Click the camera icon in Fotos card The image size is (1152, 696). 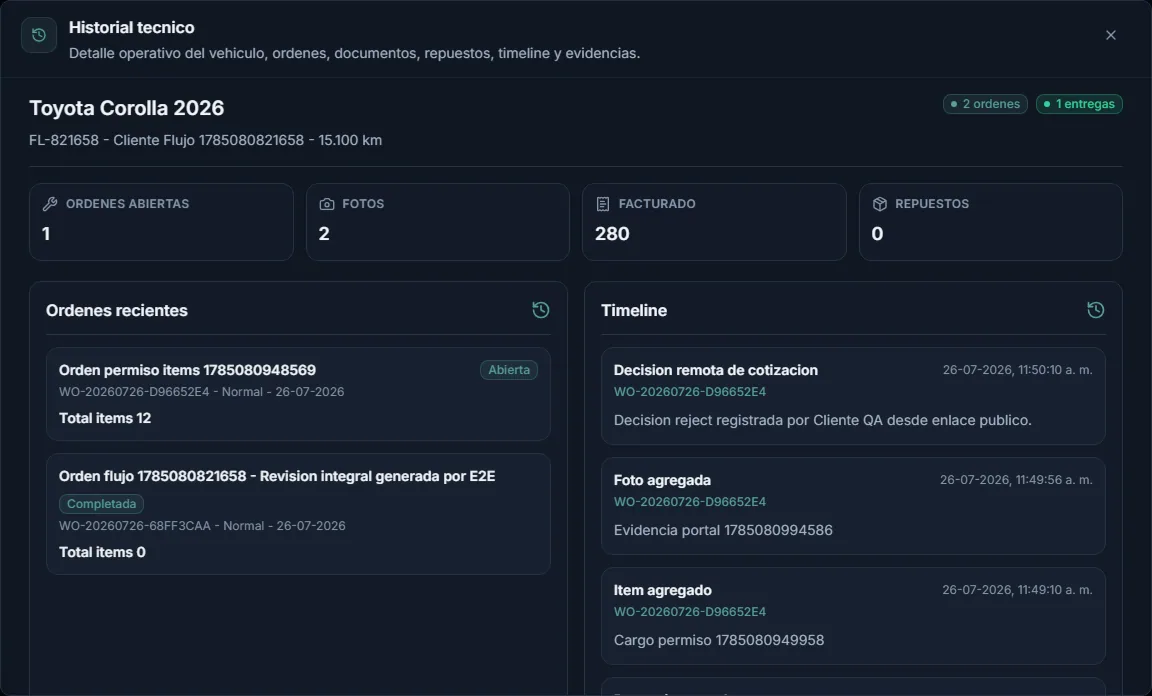(326, 204)
